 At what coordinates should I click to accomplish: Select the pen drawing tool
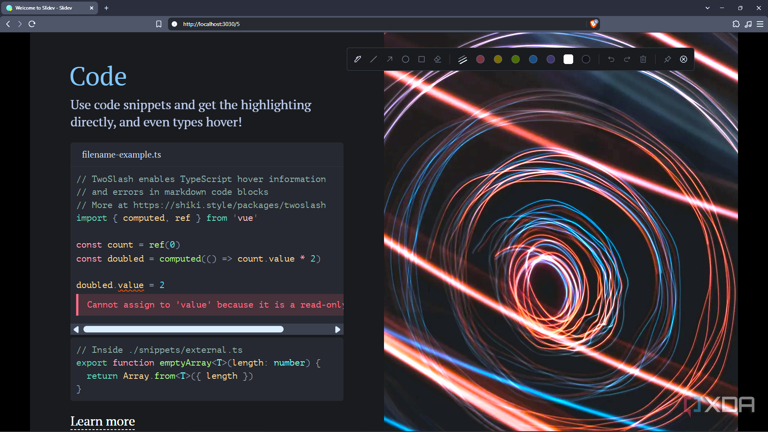click(x=358, y=59)
